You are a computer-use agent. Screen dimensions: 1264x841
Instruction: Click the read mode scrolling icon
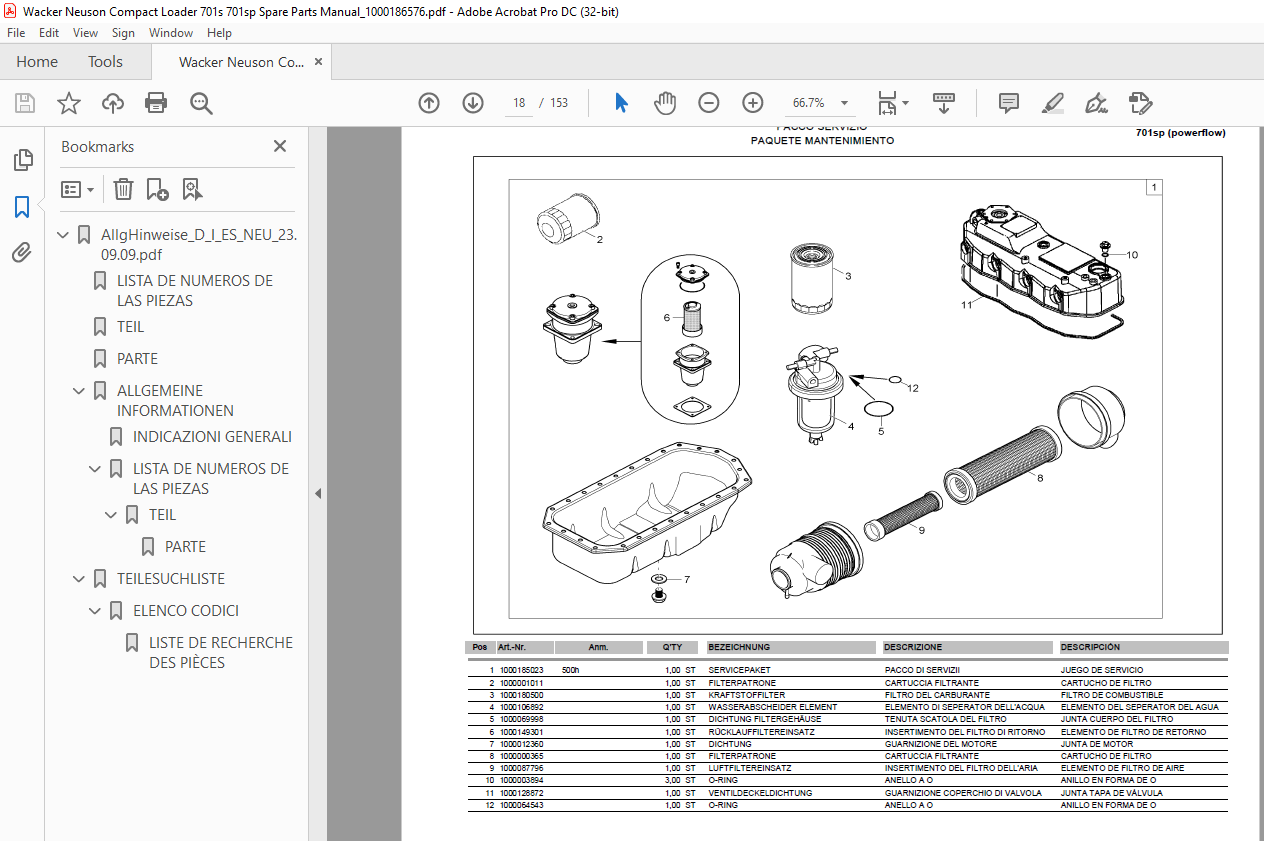[945, 103]
